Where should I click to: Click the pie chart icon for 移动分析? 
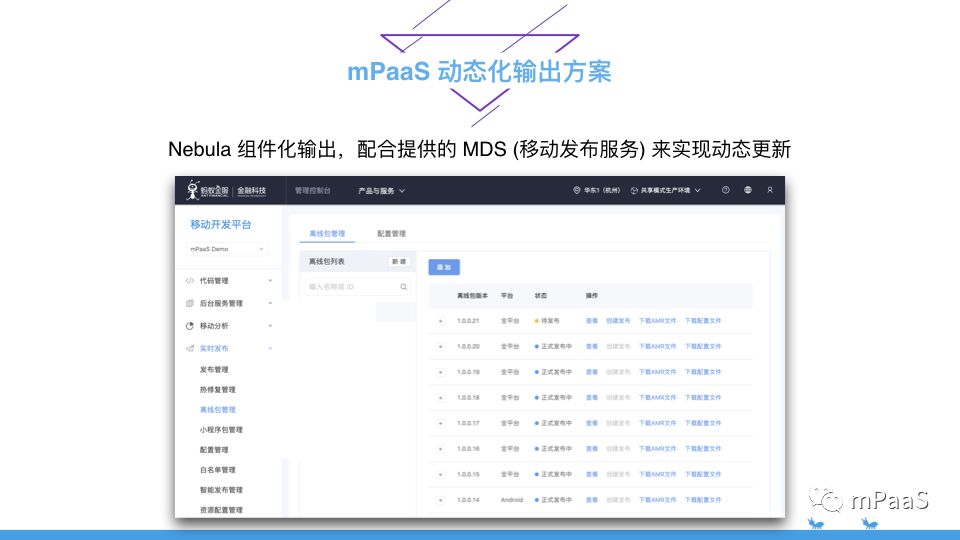190,326
